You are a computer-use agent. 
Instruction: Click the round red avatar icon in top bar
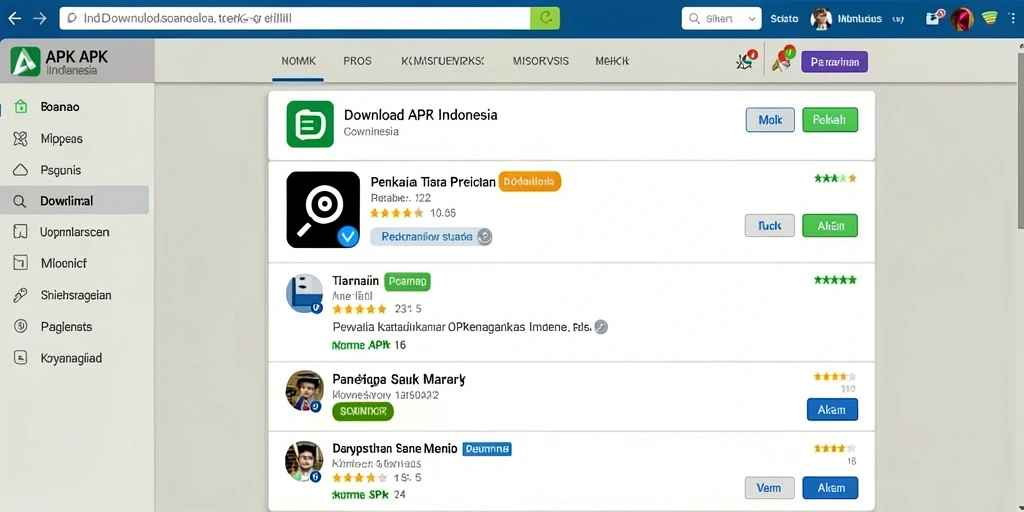point(962,19)
